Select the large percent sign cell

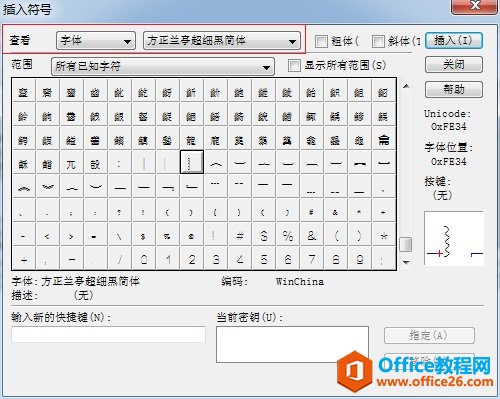point(288,236)
